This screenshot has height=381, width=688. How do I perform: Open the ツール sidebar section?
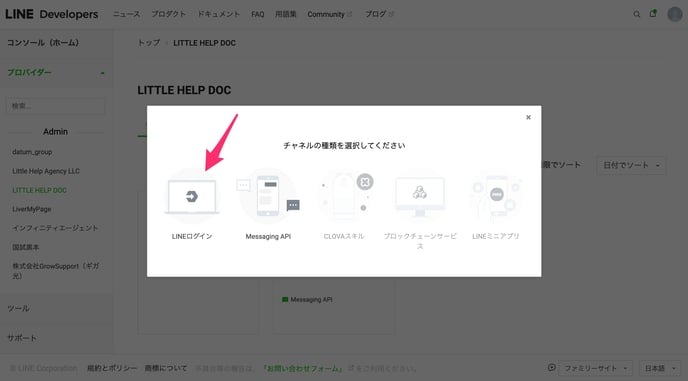point(18,308)
